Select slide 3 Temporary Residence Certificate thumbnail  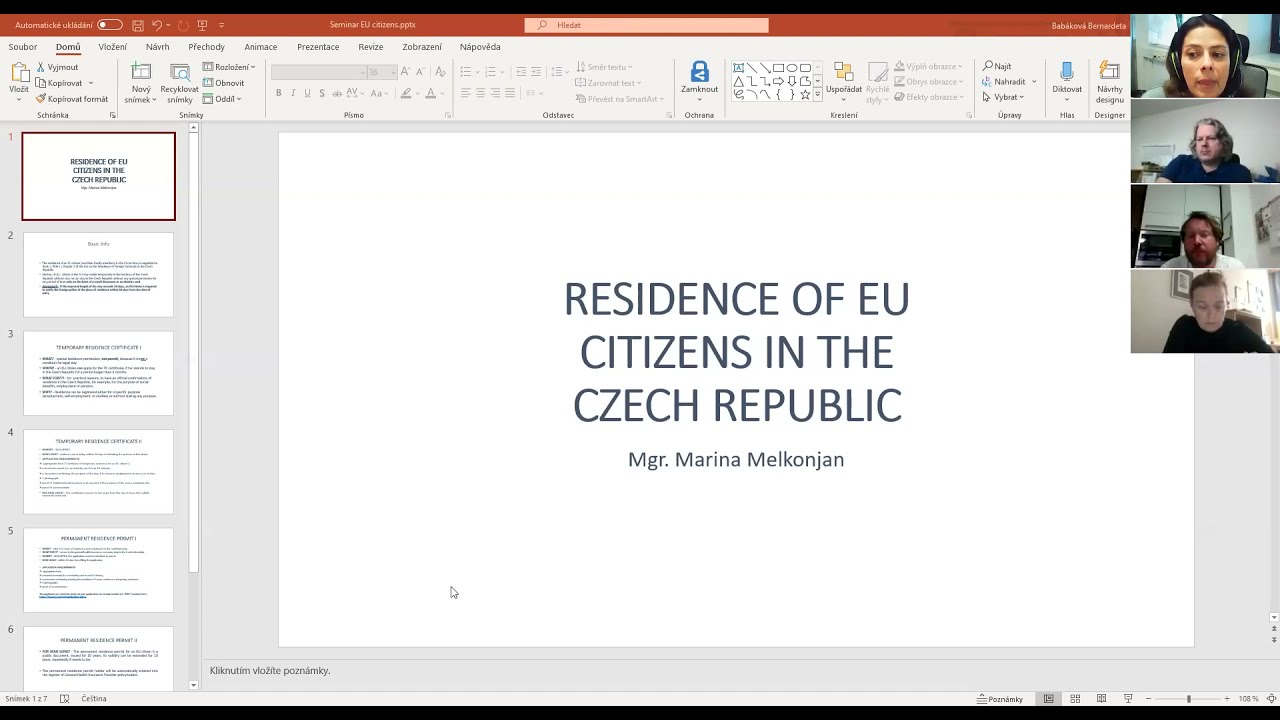98,373
